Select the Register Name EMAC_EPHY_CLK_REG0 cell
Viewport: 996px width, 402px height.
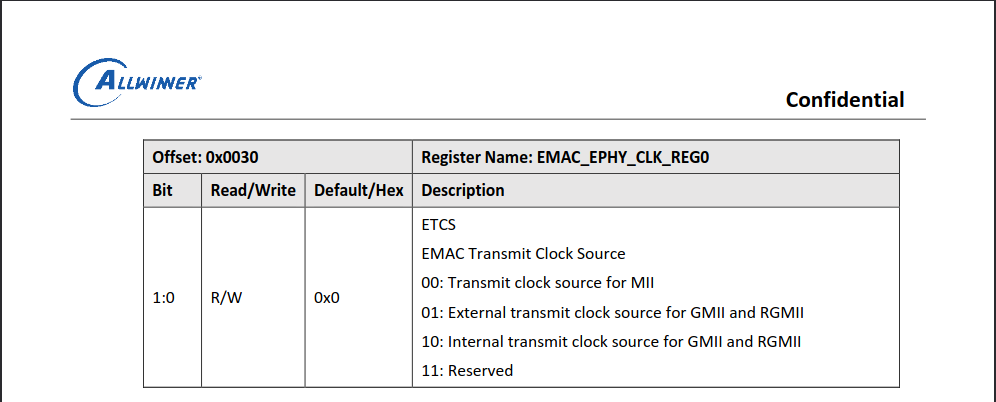coord(656,157)
